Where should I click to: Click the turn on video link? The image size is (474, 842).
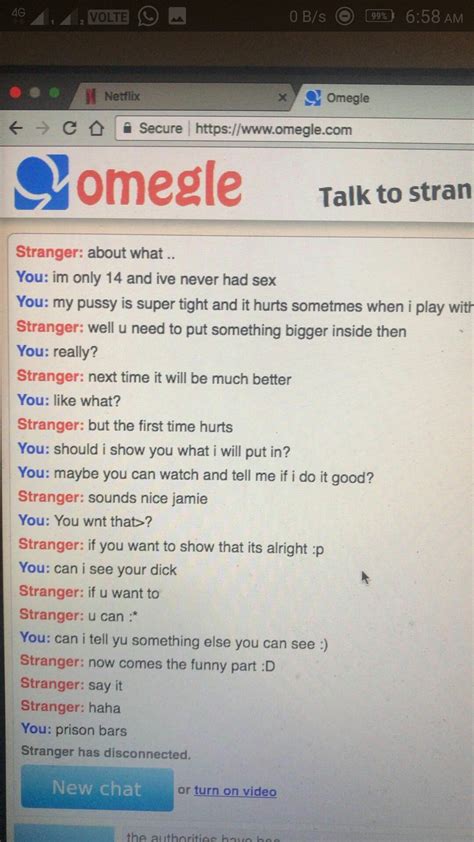(x=235, y=791)
